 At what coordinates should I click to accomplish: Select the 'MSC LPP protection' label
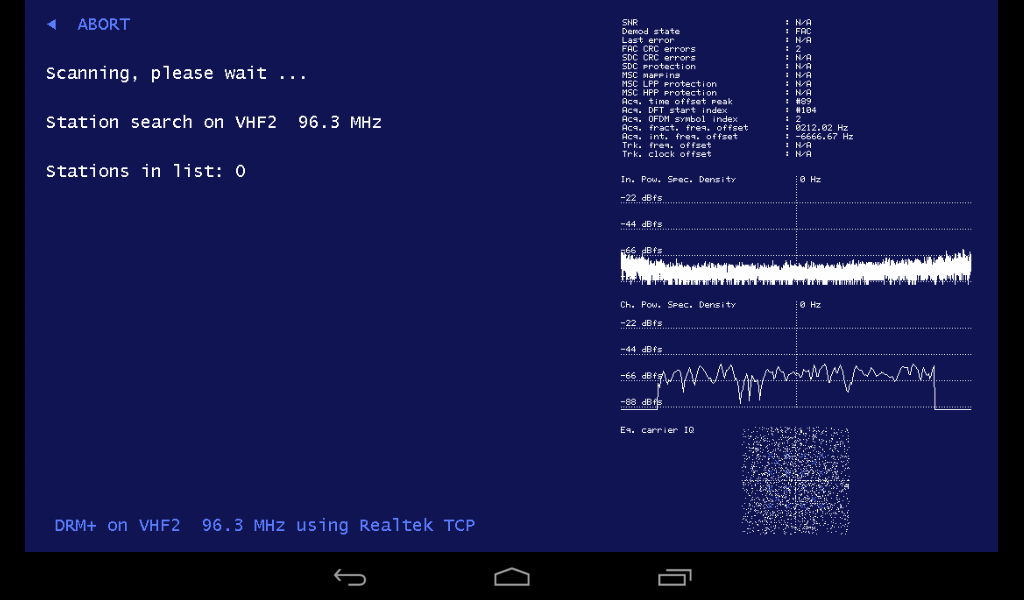click(x=669, y=84)
